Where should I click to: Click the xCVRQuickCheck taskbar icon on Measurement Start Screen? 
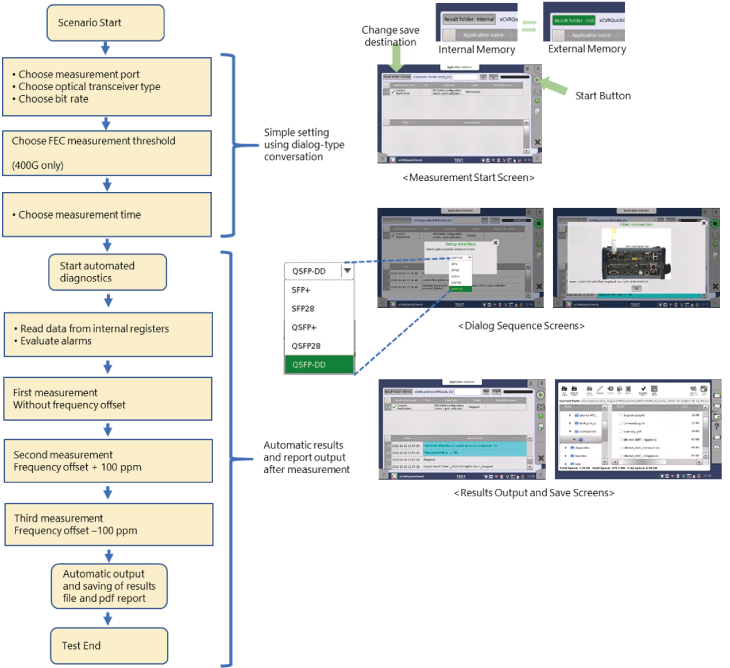click(392, 160)
